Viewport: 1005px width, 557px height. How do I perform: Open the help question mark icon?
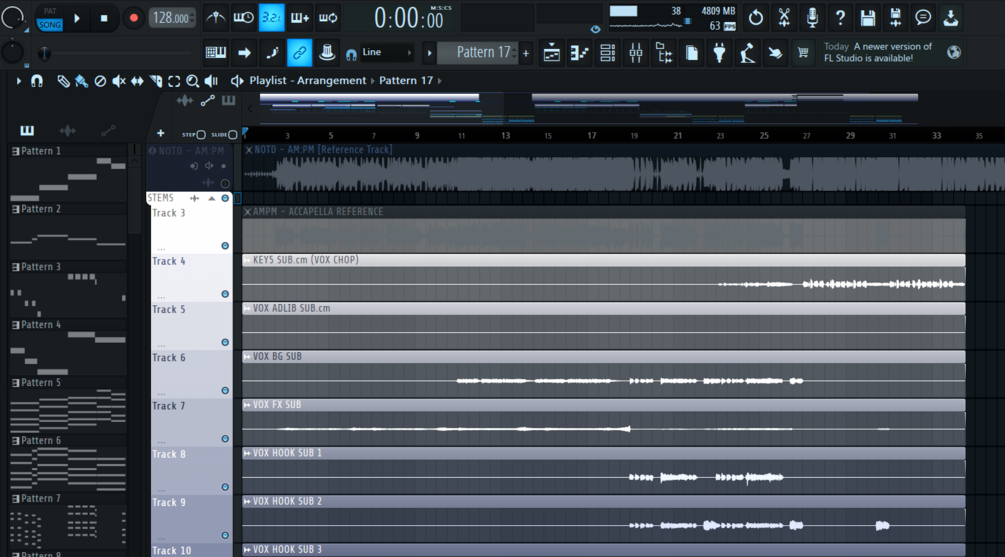(x=840, y=18)
